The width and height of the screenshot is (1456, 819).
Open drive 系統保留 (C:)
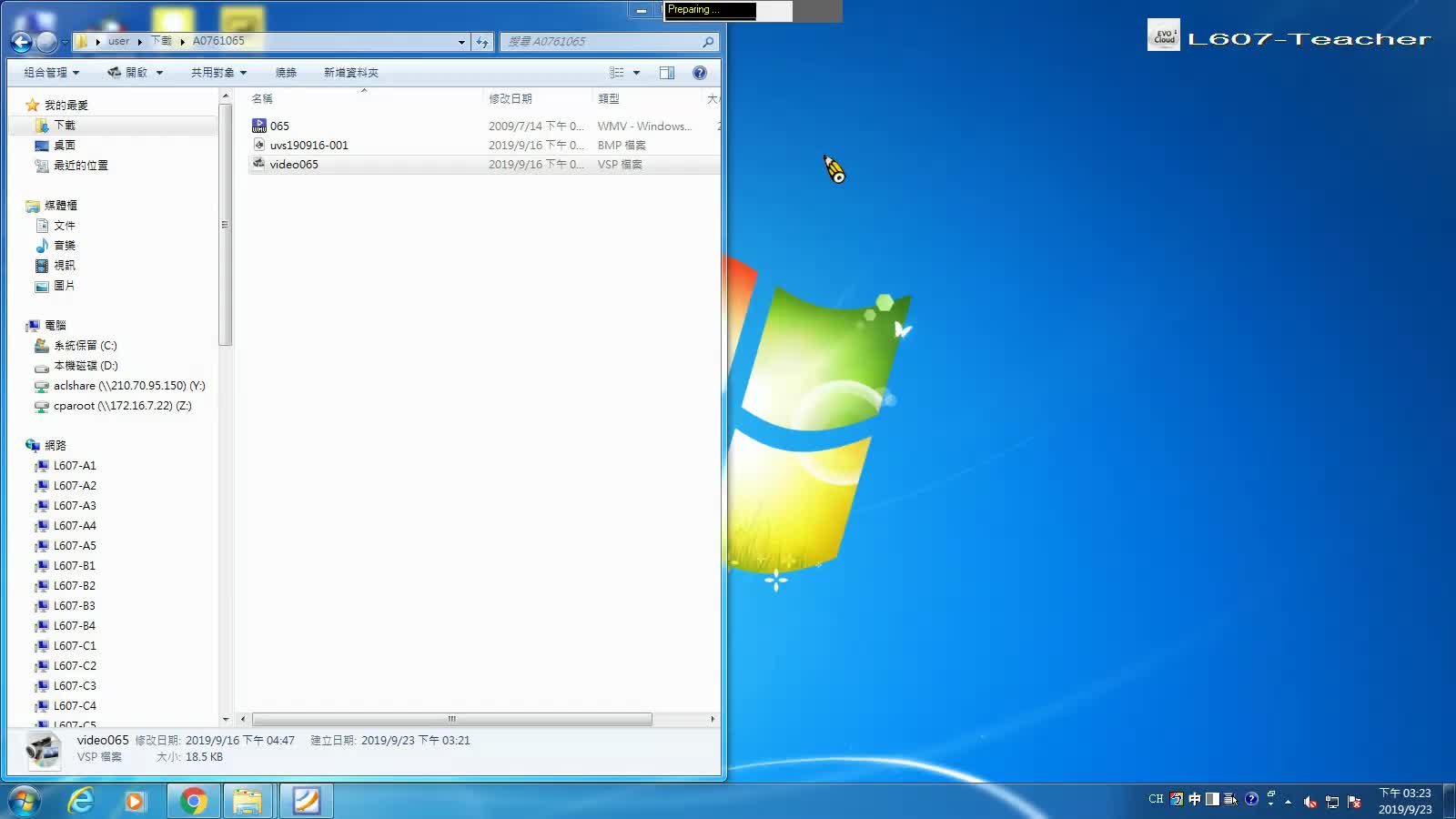click(x=86, y=346)
